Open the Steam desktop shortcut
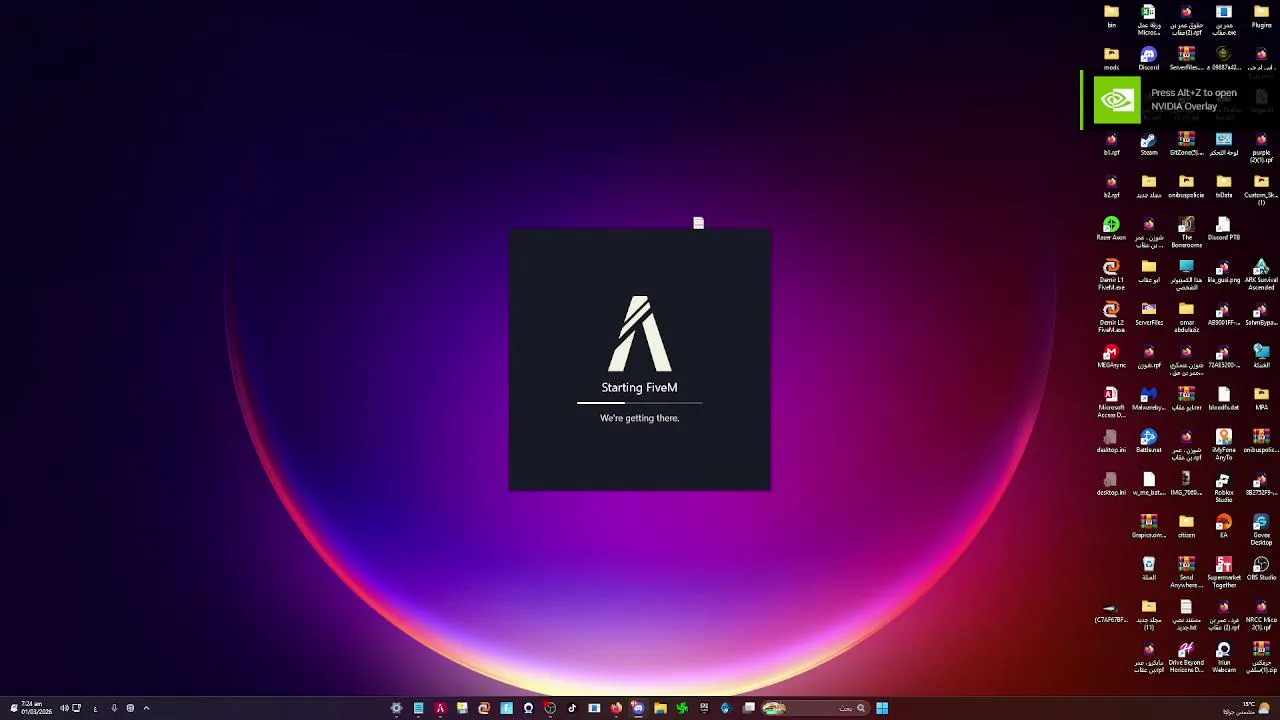This screenshot has width=1280, height=720. (1148, 144)
